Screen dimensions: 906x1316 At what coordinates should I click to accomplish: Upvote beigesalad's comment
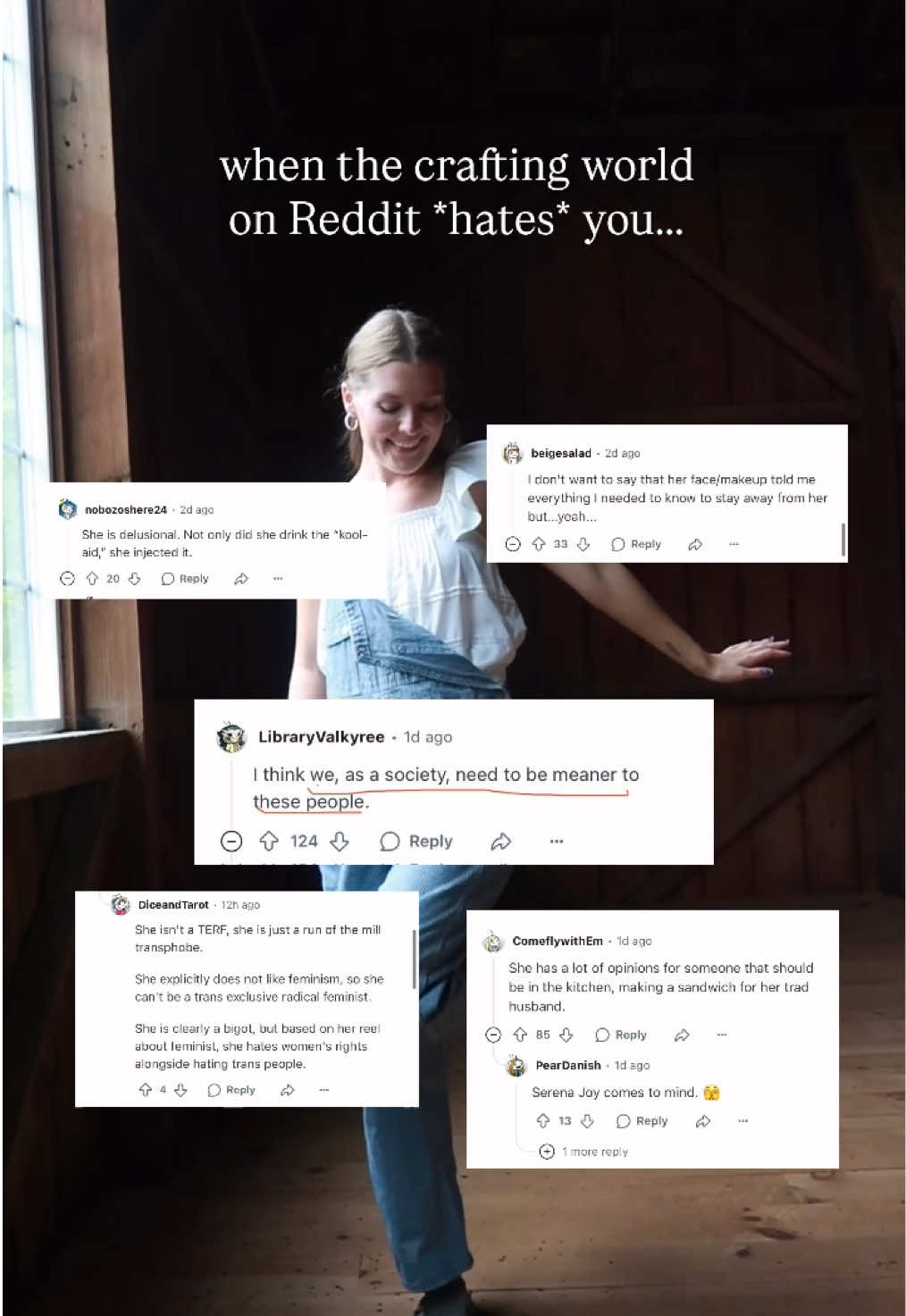539,544
